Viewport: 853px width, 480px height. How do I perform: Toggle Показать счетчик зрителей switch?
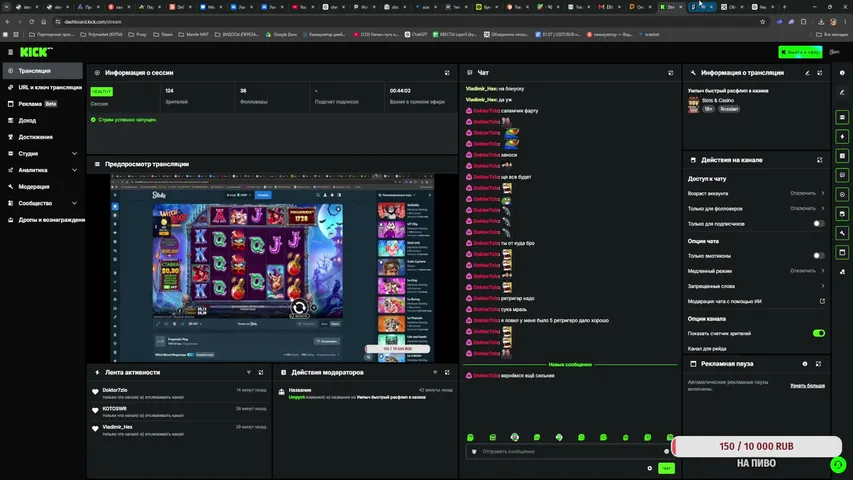pos(818,333)
